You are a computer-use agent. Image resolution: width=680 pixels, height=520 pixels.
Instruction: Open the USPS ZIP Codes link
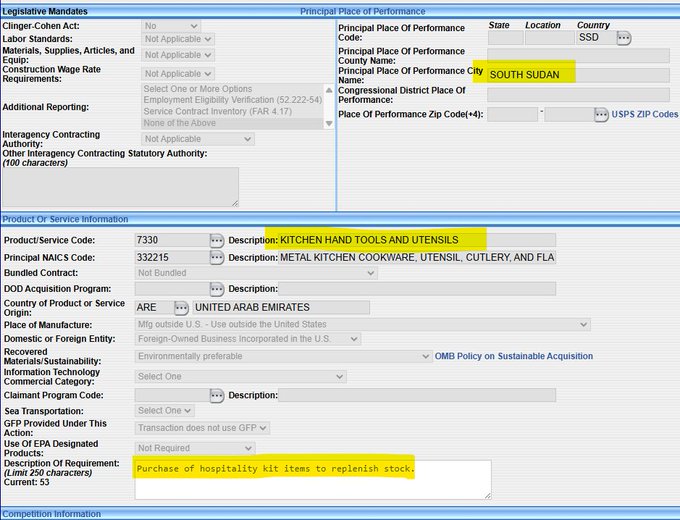(644, 115)
